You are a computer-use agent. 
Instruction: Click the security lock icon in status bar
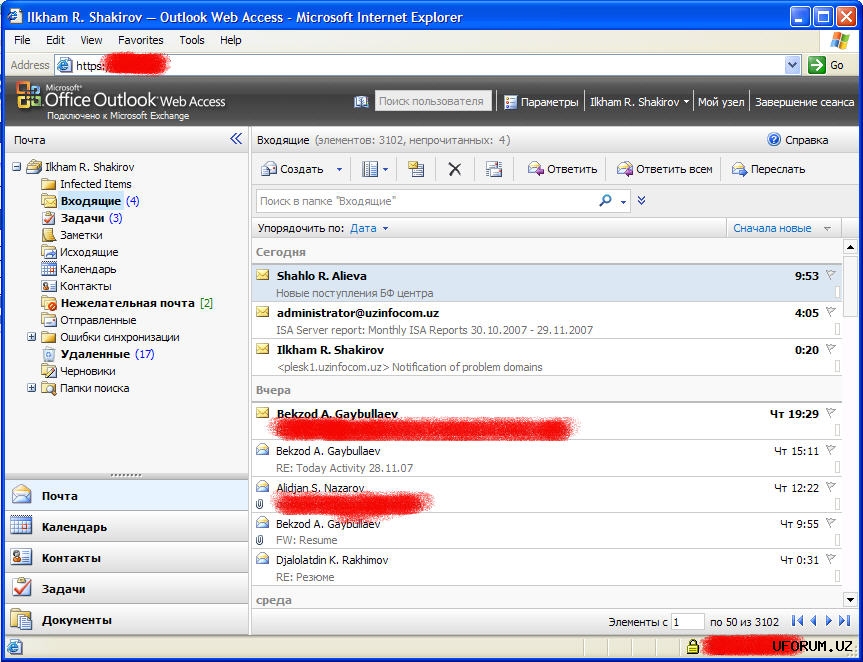click(692, 646)
